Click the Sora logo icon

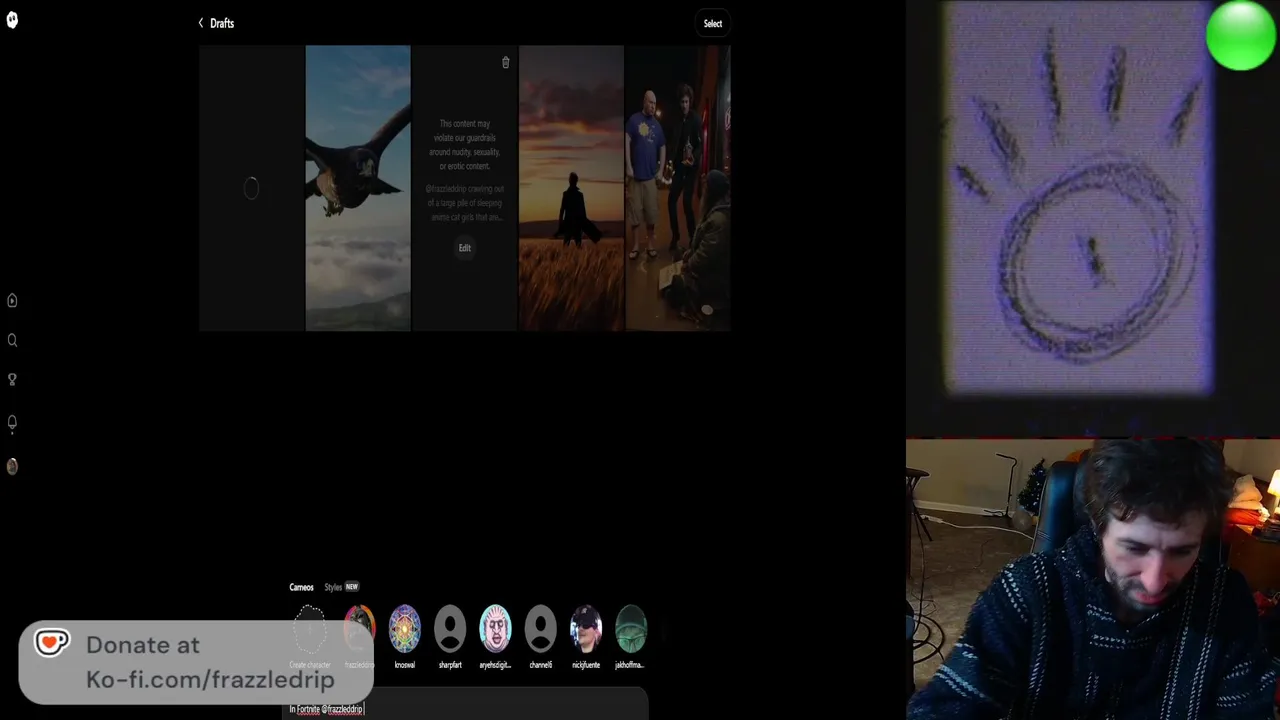12,20
